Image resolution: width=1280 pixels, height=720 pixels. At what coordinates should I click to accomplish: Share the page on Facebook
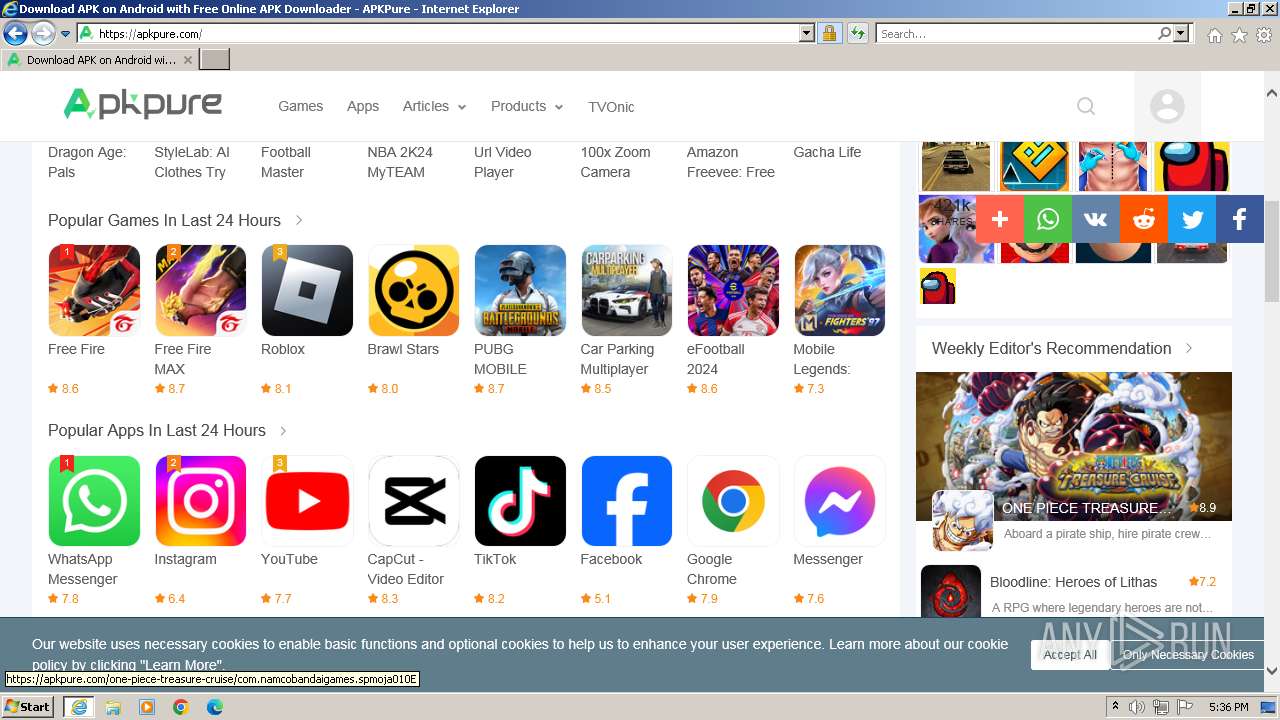(x=1240, y=219)
